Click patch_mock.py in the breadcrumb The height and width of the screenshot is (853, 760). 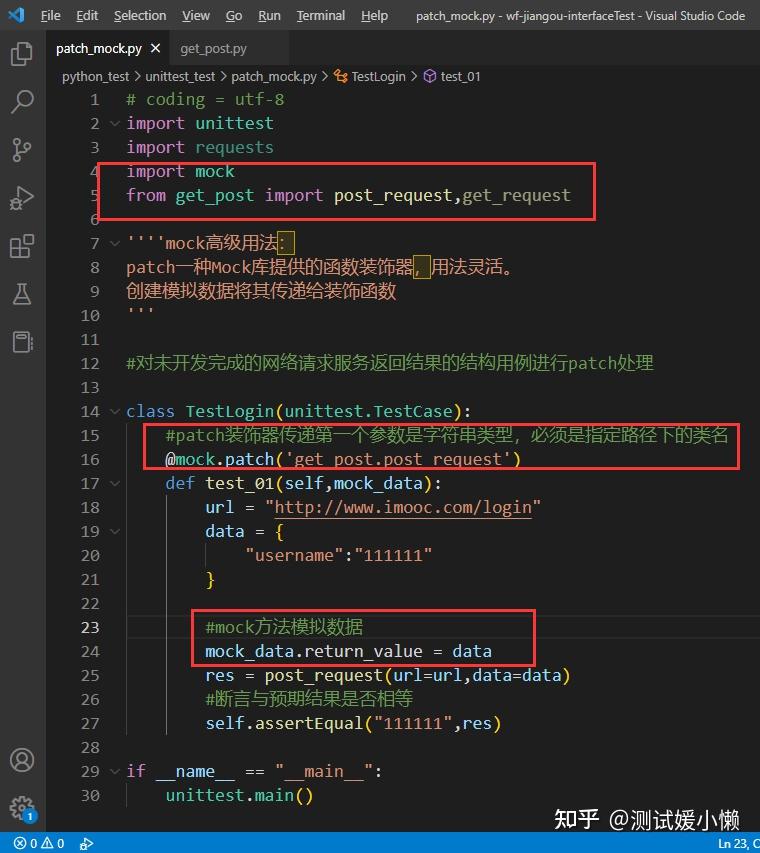coord(274,77)
